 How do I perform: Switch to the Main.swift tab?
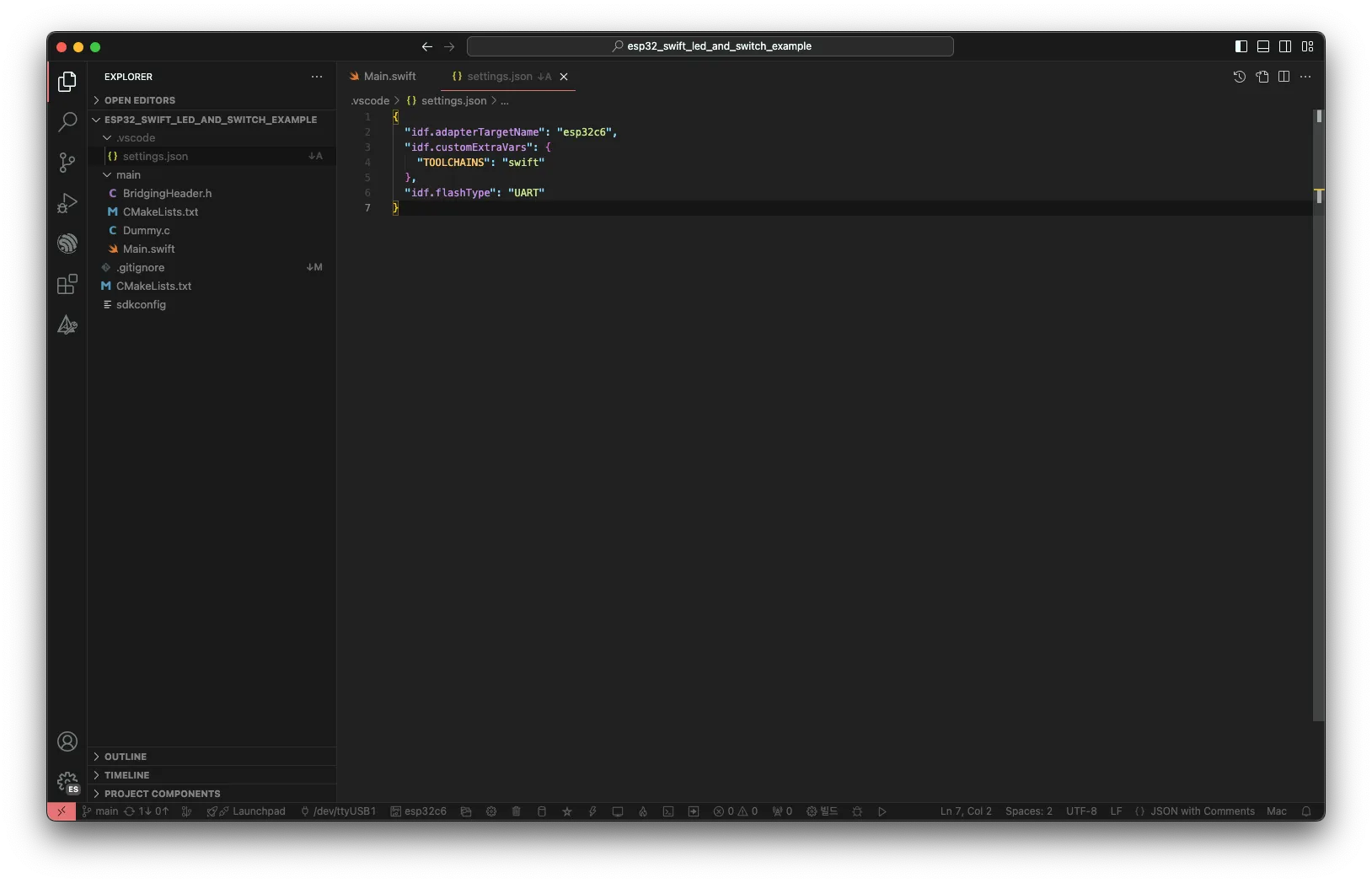tap(389, 77)
